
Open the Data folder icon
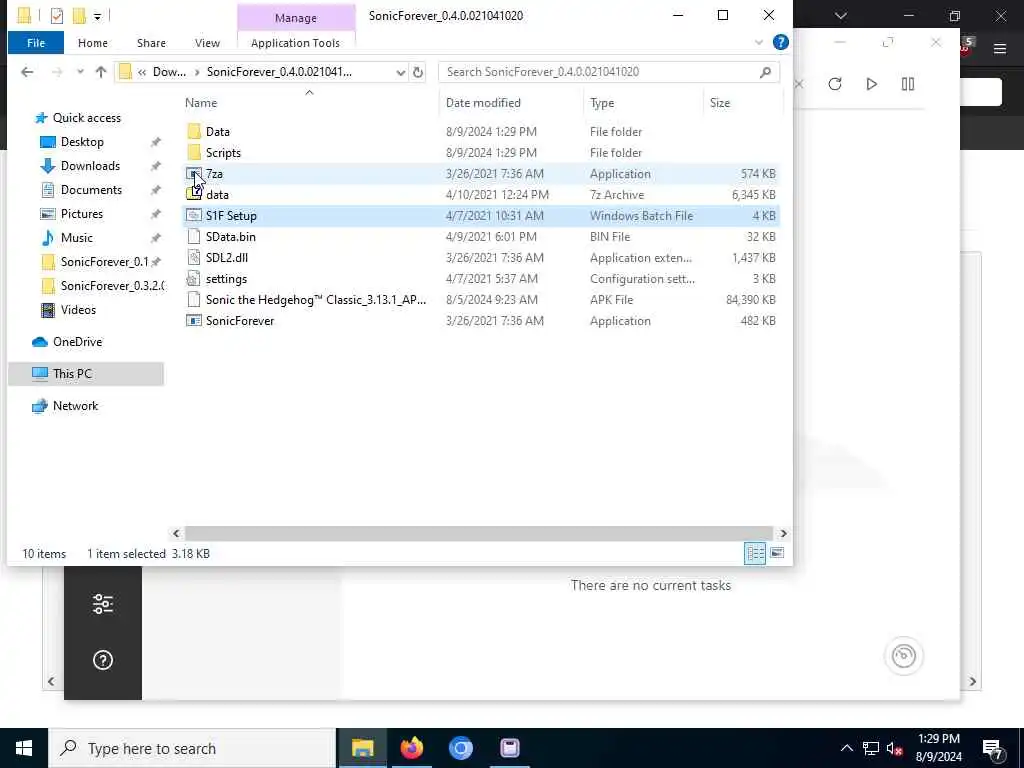point(194,131)
